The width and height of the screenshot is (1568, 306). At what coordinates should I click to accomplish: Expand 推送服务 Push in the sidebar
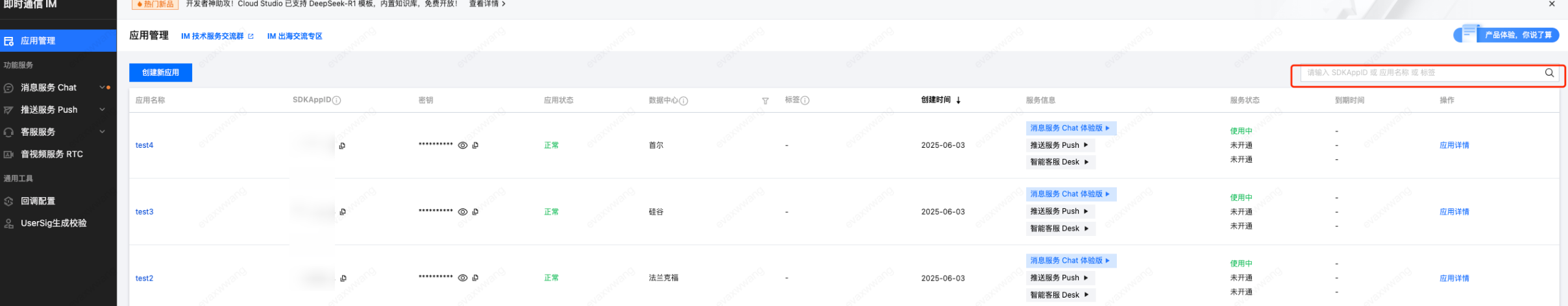[102, 110]
